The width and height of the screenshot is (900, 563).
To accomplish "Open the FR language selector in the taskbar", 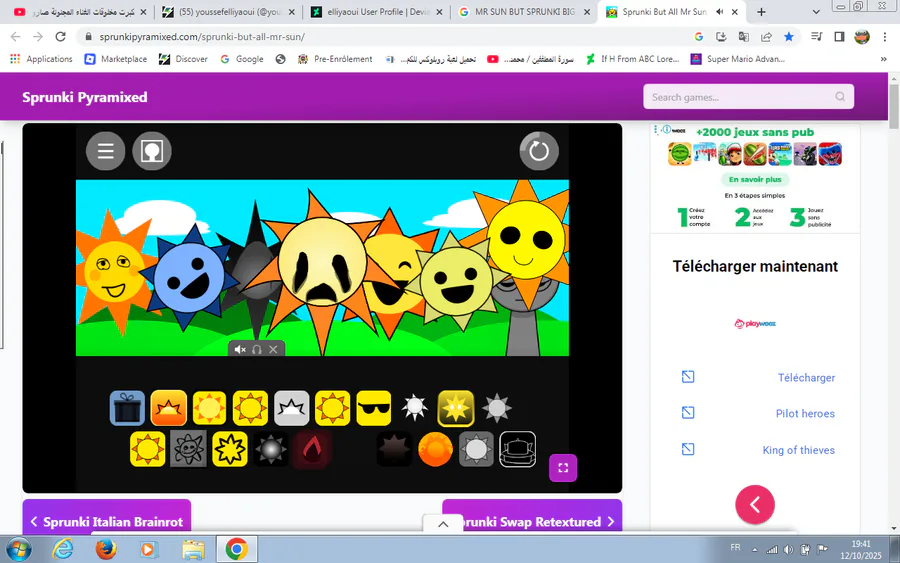I will tap(735, 548).
